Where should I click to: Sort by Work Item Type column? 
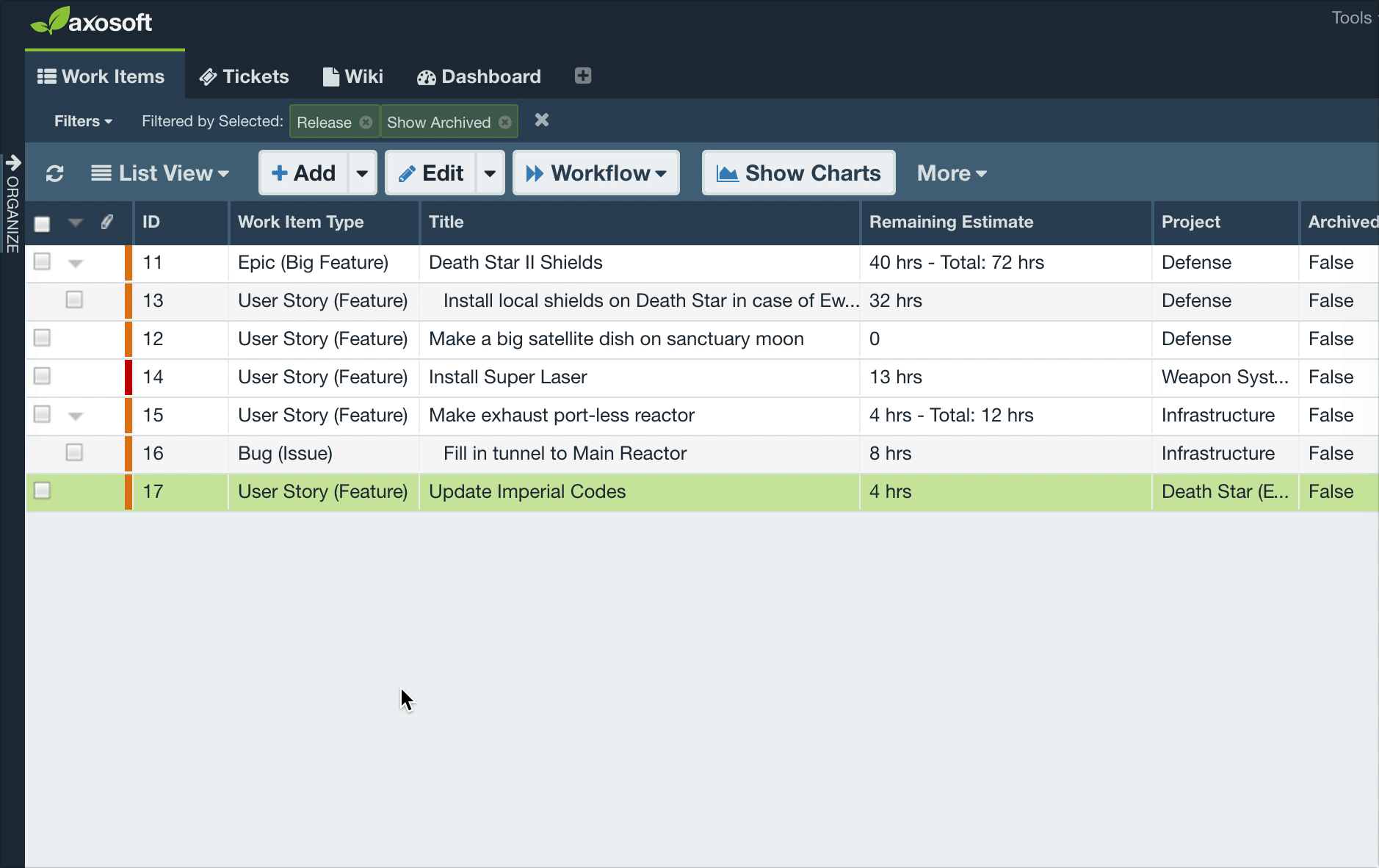point(324,222)
